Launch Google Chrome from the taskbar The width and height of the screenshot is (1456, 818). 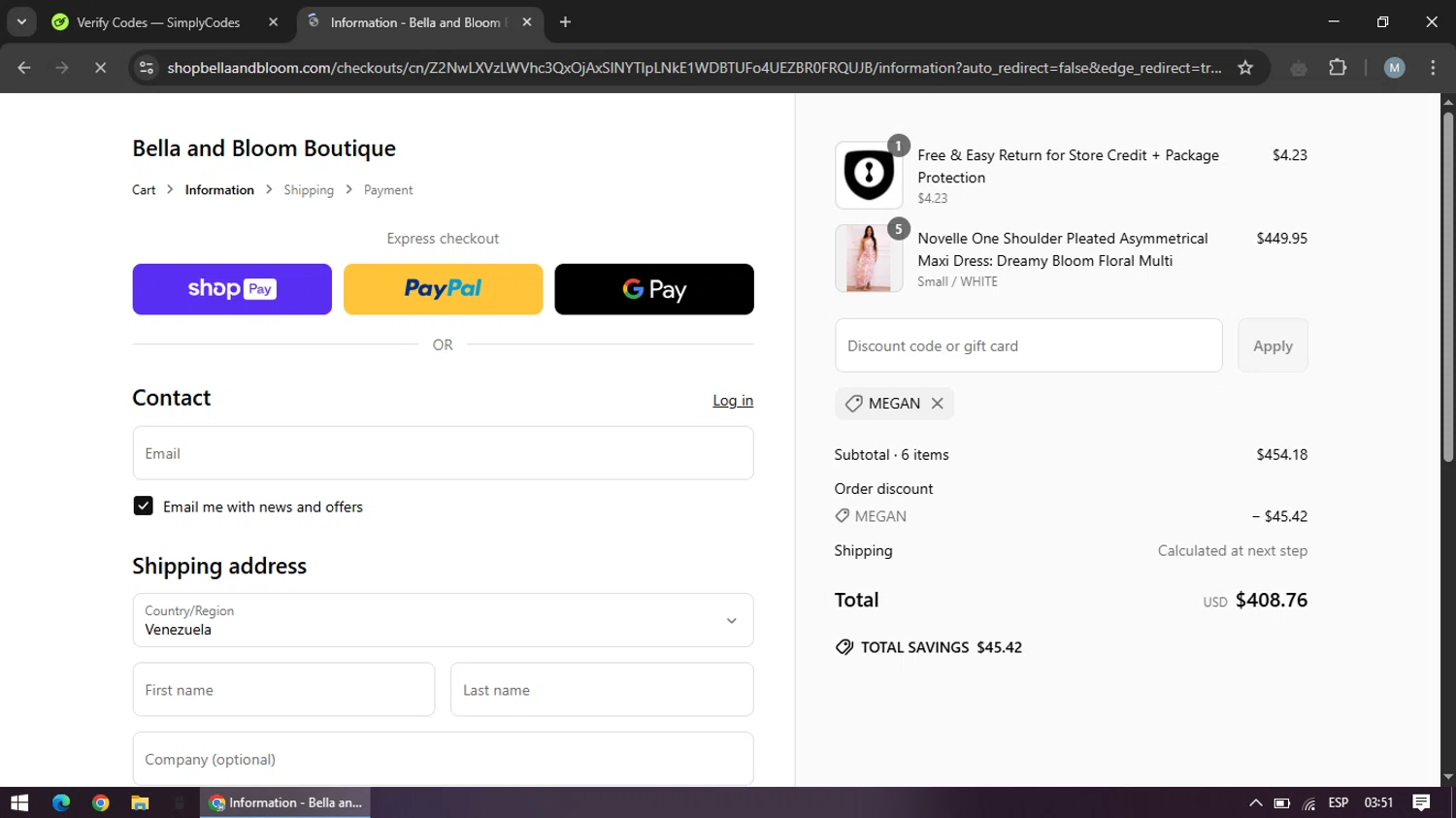101,802
